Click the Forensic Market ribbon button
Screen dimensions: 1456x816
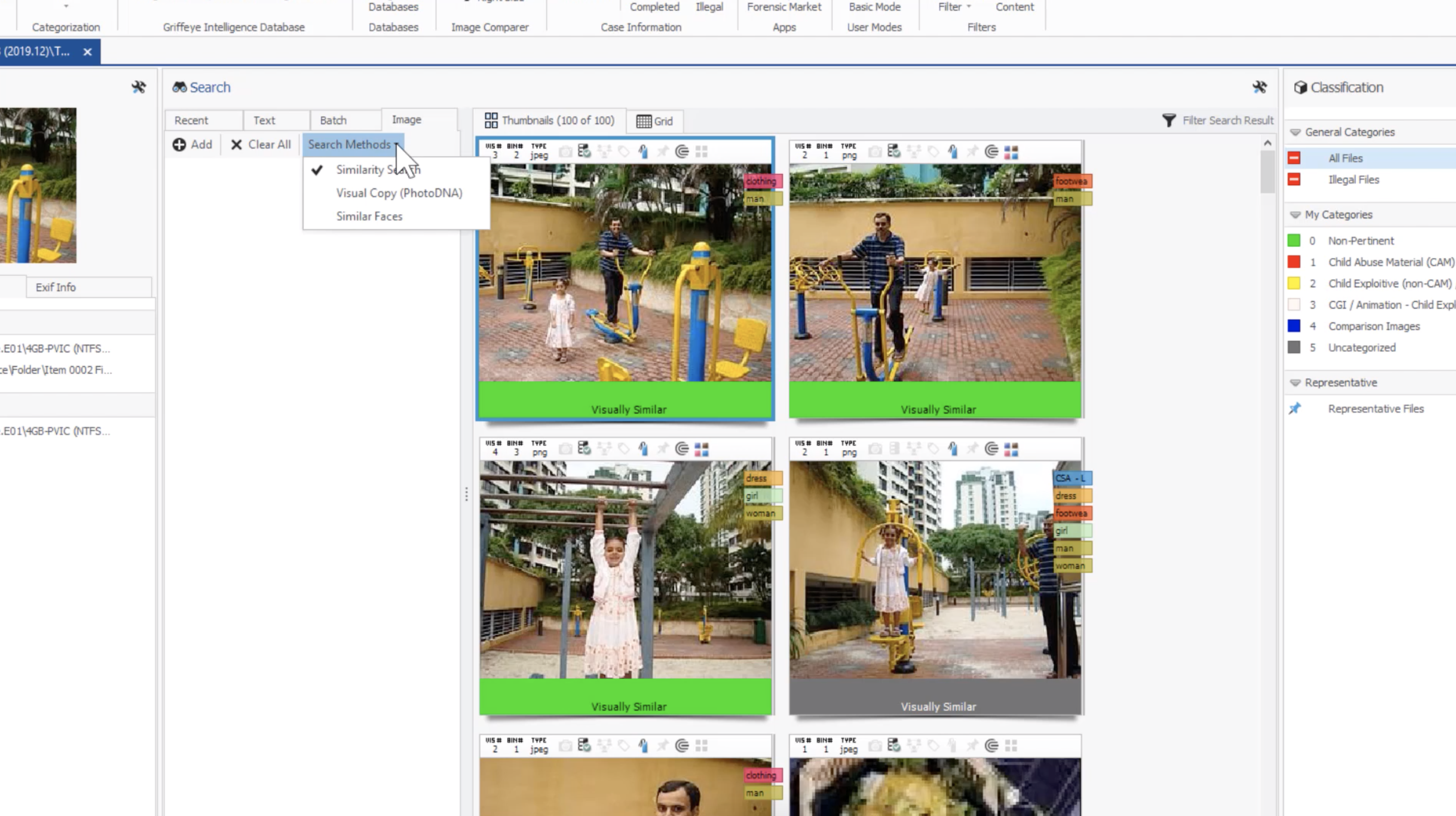[784, 7]
